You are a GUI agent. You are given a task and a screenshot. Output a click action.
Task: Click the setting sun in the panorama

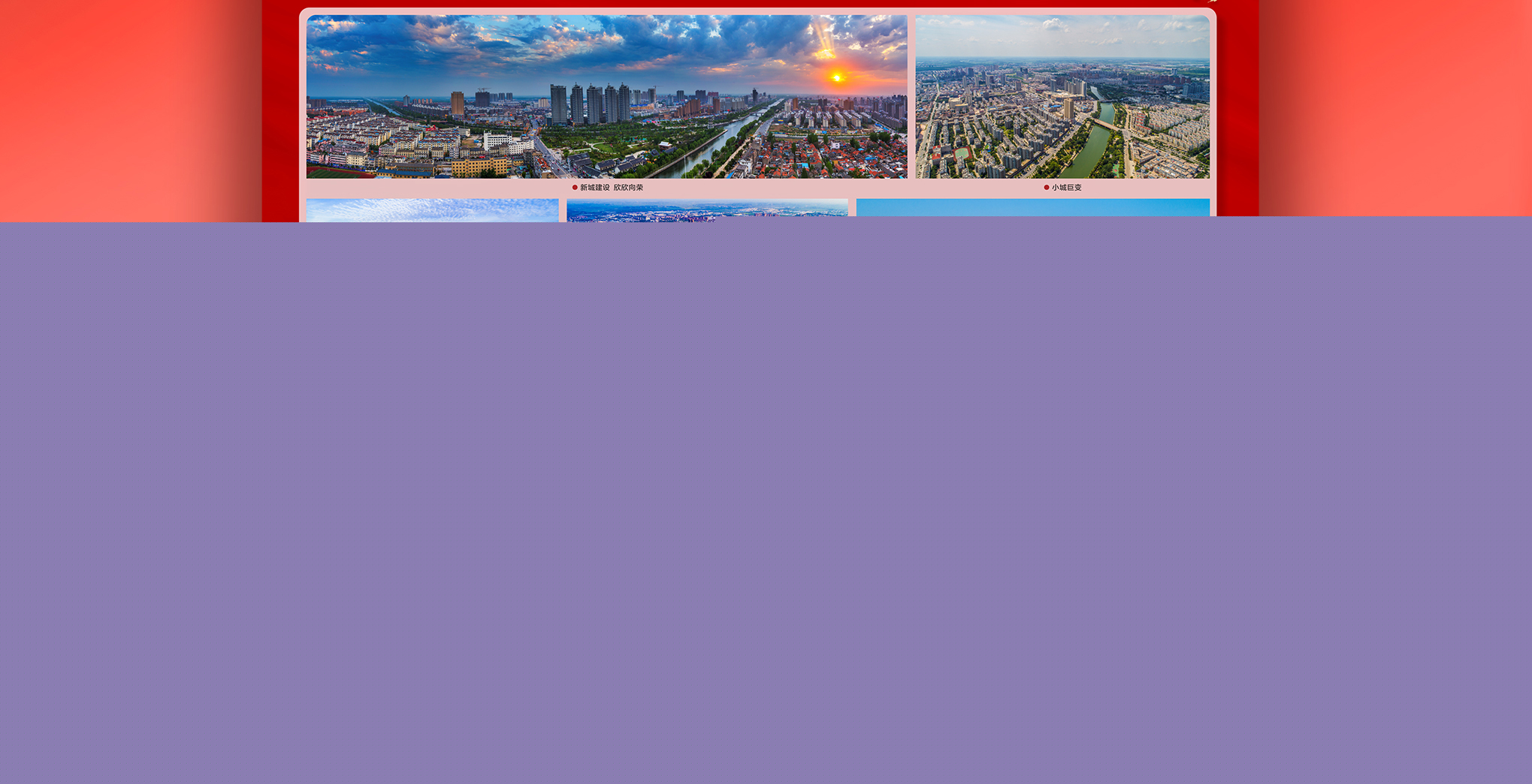click(x=836, y=77)
